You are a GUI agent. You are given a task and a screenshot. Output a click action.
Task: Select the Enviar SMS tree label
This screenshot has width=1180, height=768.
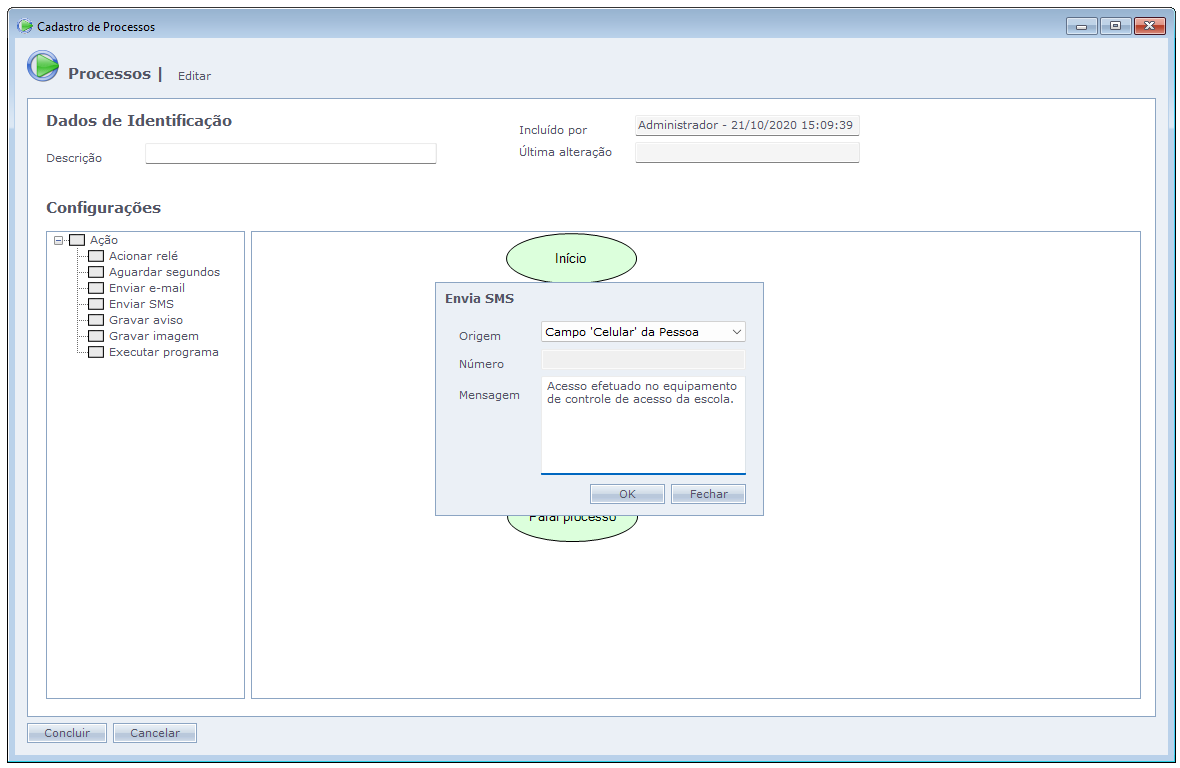click(x=141, y=304)
